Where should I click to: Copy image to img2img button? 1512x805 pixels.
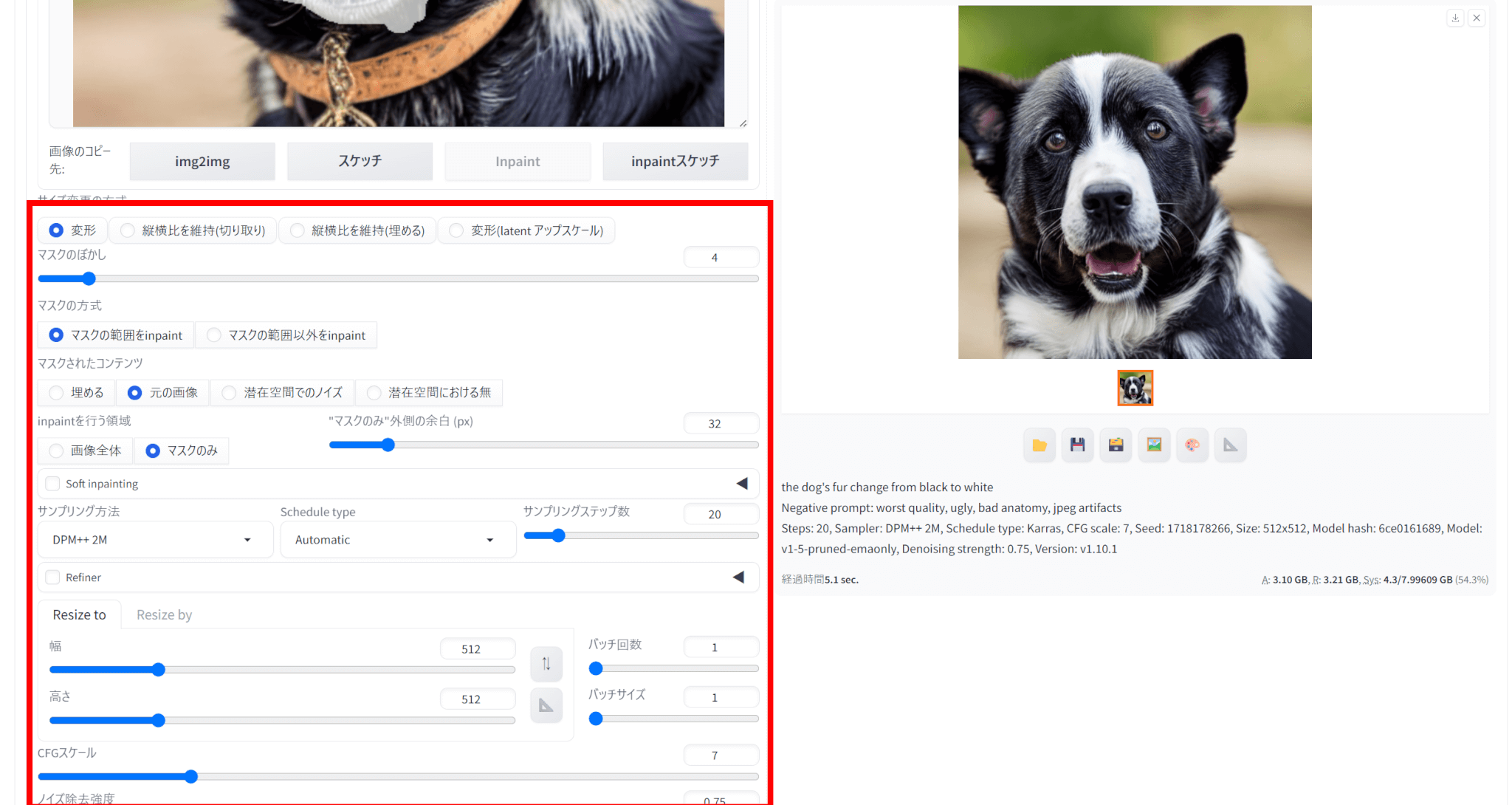202,162
